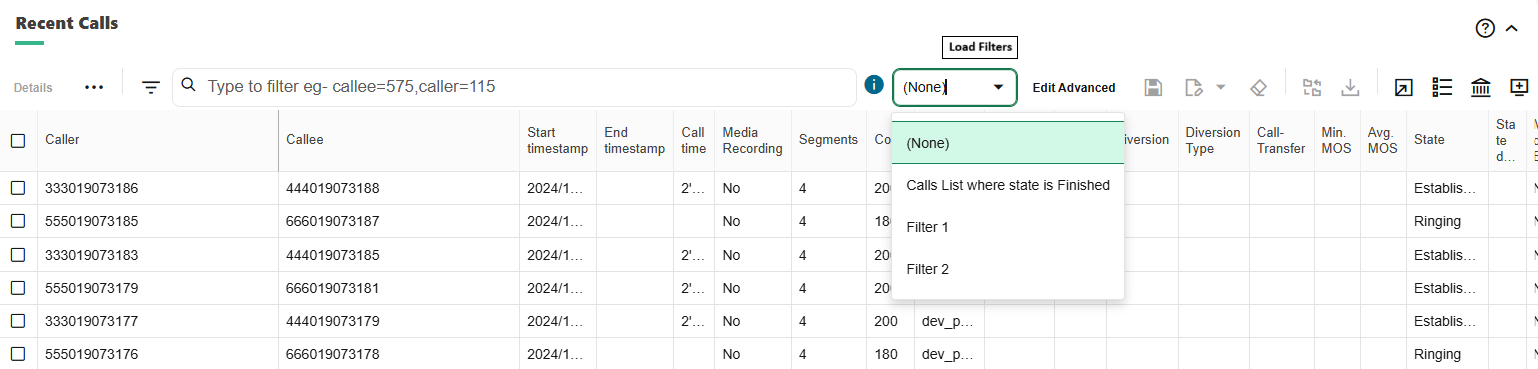Select (None) in the filter list
This screenshot has width=1538, height=369.
1008,143
